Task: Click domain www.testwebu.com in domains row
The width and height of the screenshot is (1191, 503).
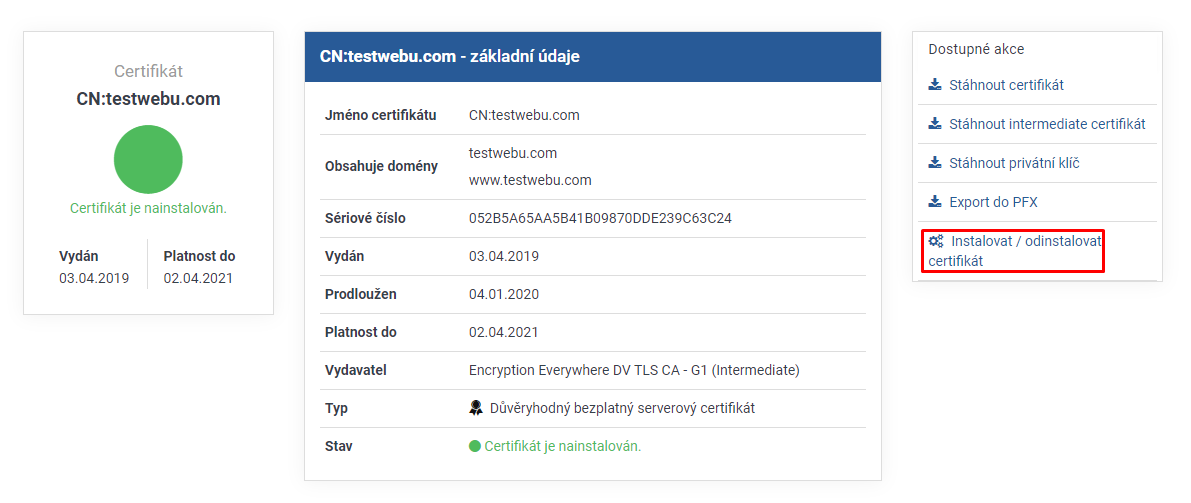Action: (x=530, y=180)
